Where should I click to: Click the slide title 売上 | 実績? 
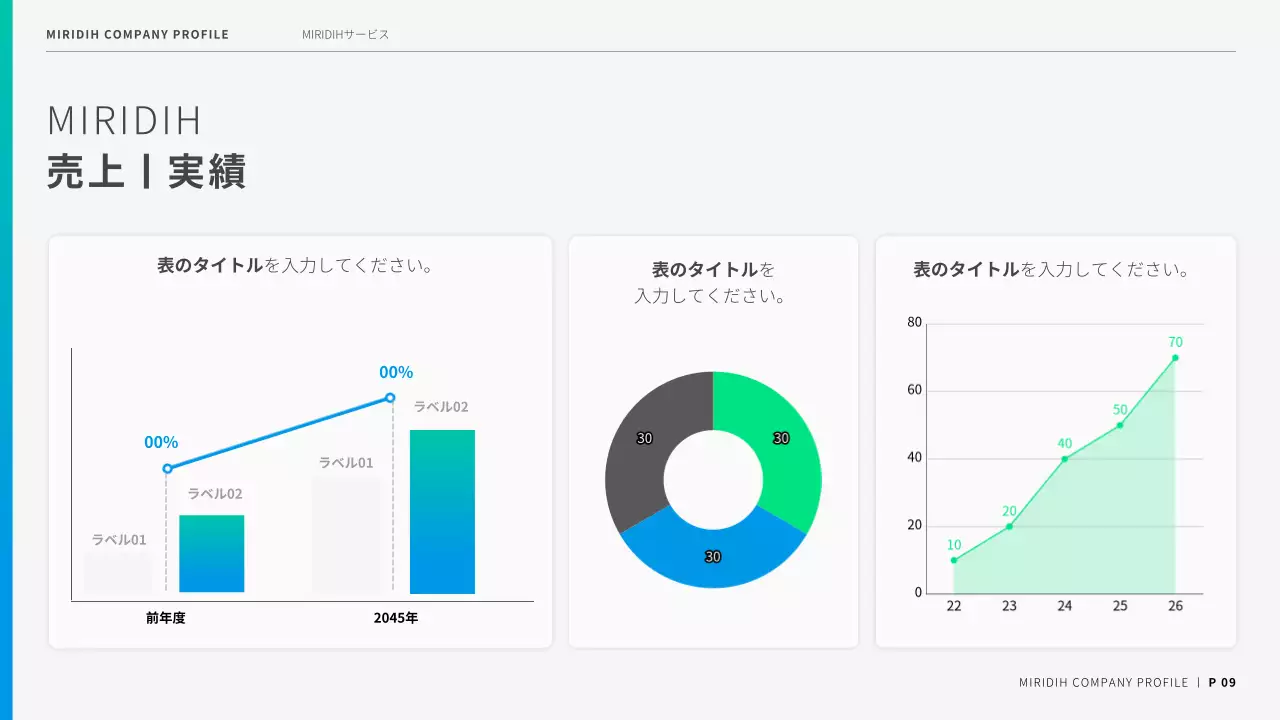146,170
